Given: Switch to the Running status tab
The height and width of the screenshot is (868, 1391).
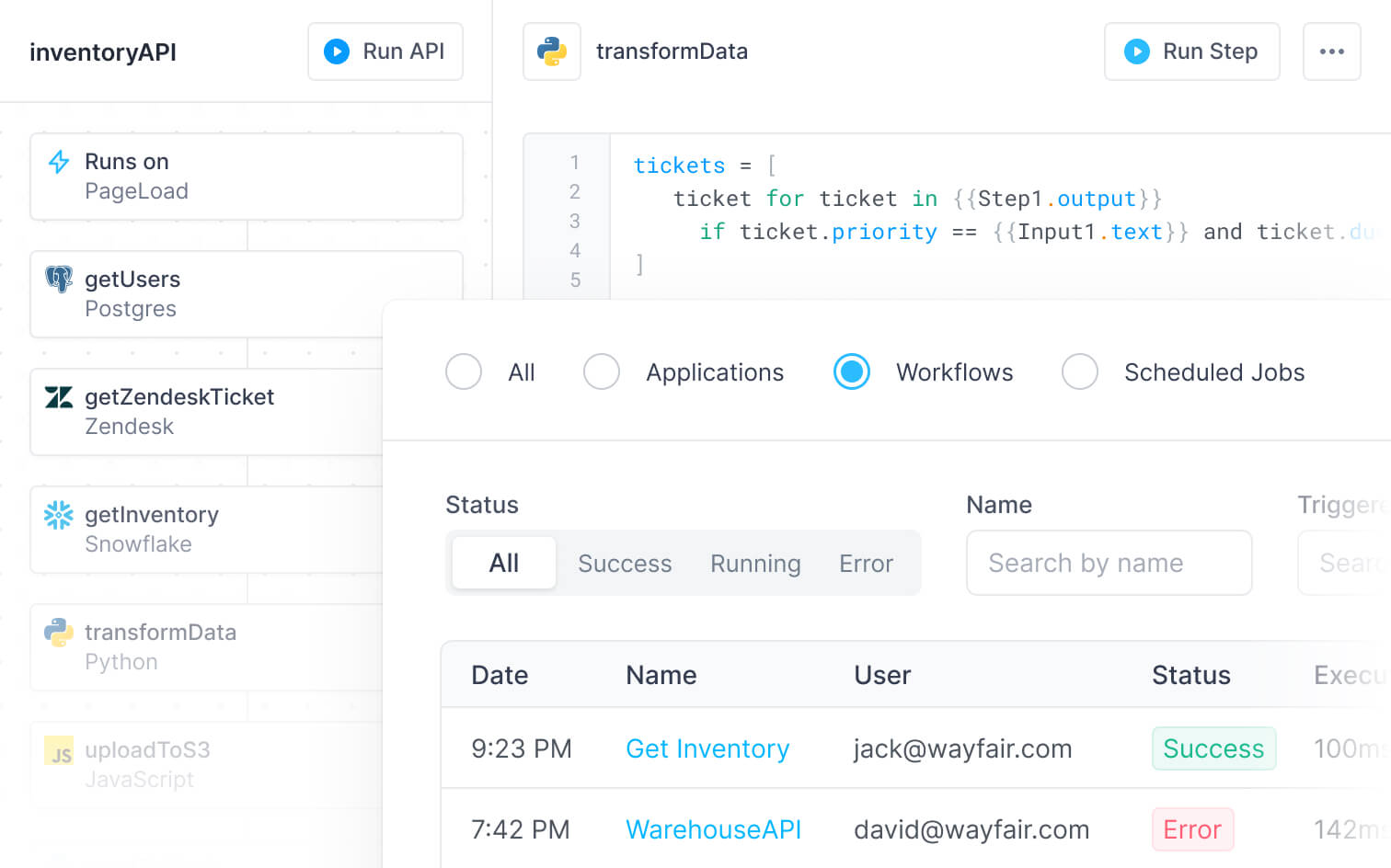Looking at the screenshot, I should pos(754,563).
